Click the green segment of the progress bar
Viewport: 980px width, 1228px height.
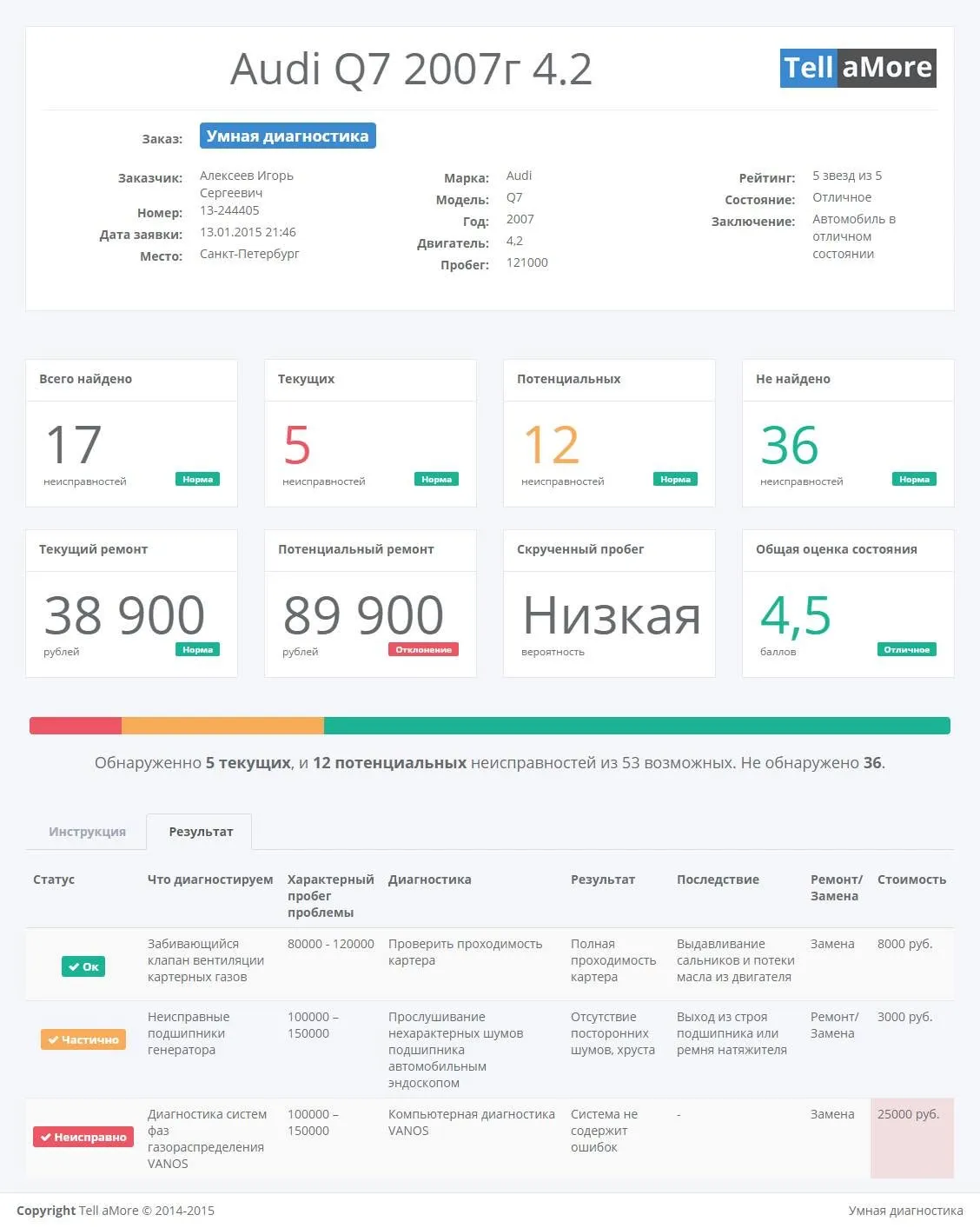point(637,726)
